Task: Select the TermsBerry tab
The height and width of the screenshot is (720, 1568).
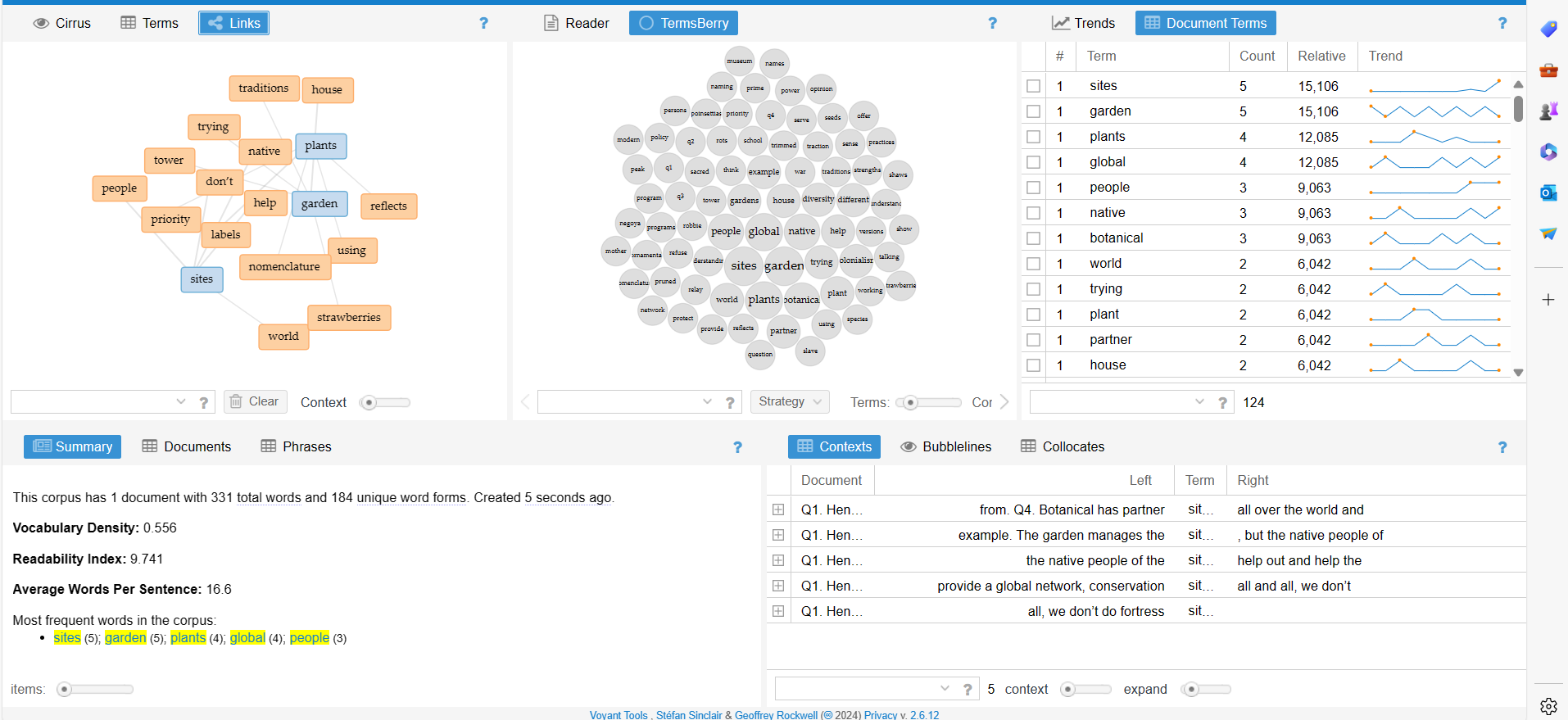Action: tap(683, 23)
